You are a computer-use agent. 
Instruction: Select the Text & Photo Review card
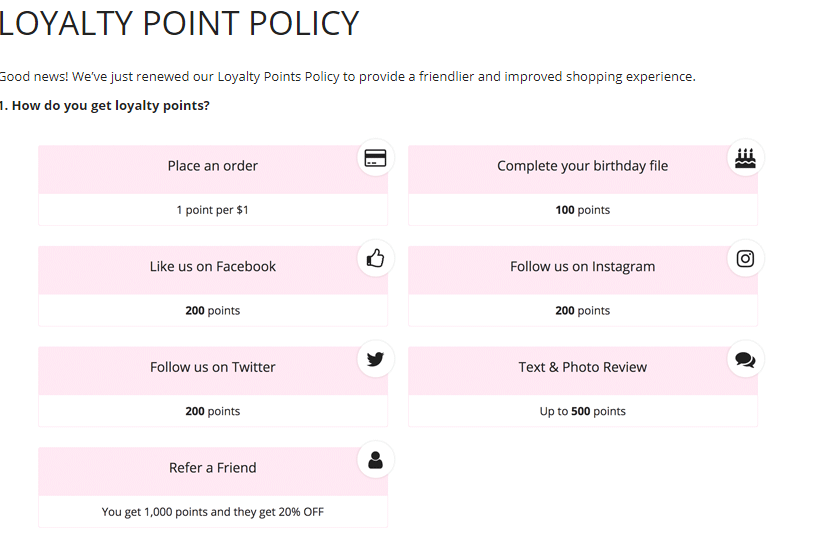(x=583, y=387)
